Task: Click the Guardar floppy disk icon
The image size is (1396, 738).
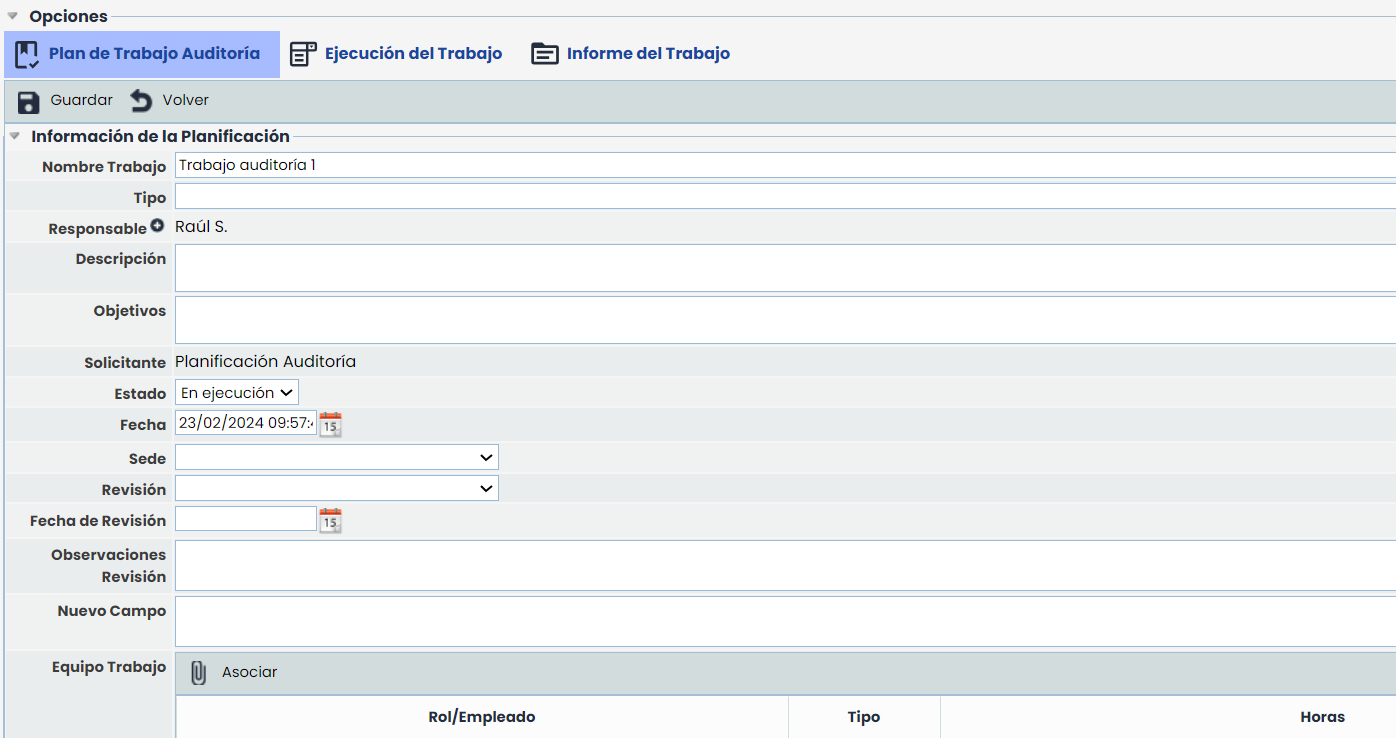Action: coord(29,101)
